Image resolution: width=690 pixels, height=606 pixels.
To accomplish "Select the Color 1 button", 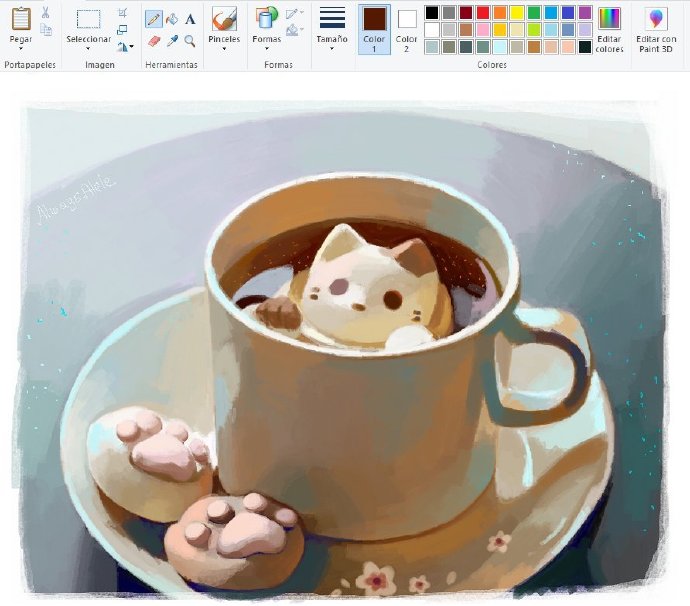I will click(374, 29).
